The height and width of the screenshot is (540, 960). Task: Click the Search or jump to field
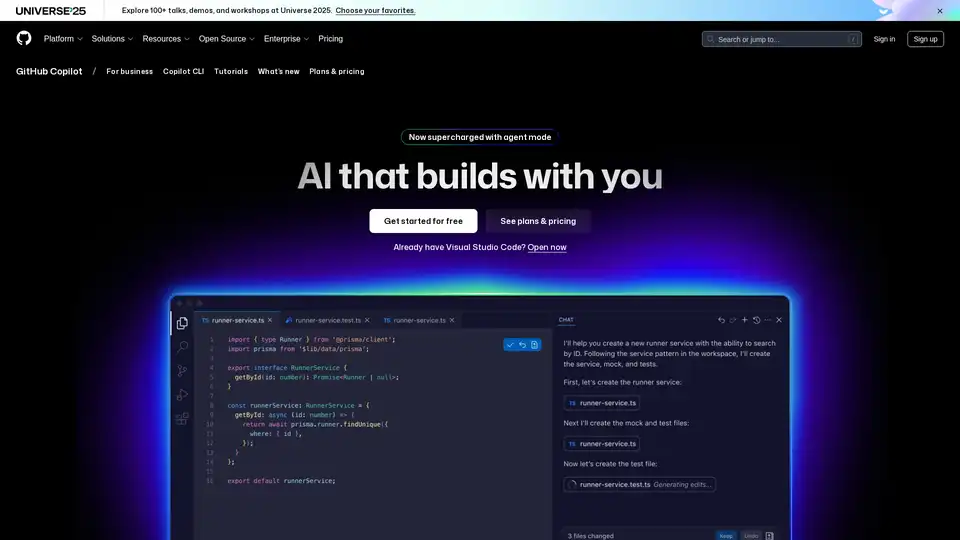click(781, 39)
